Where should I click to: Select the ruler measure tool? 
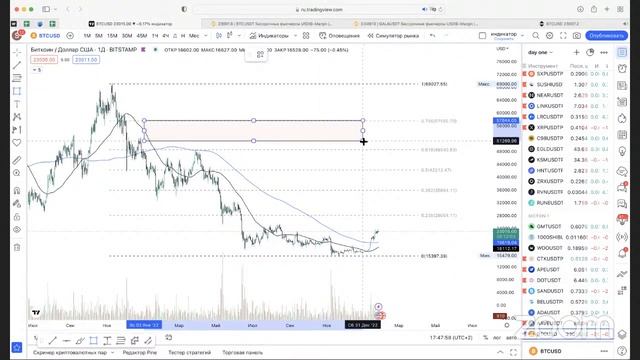point(17,160)
